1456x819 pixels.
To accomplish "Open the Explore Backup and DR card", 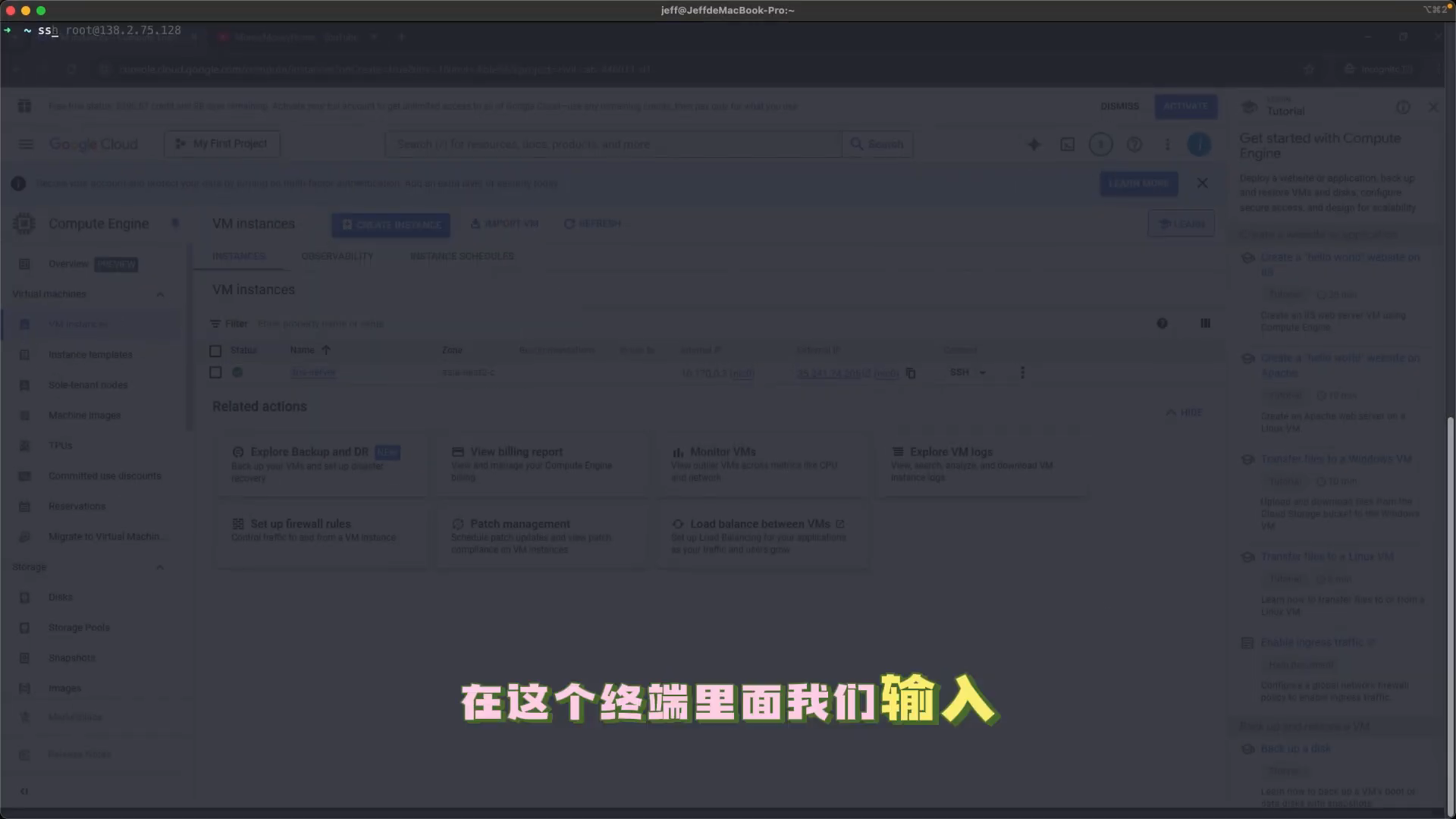I will click(322, 464).
